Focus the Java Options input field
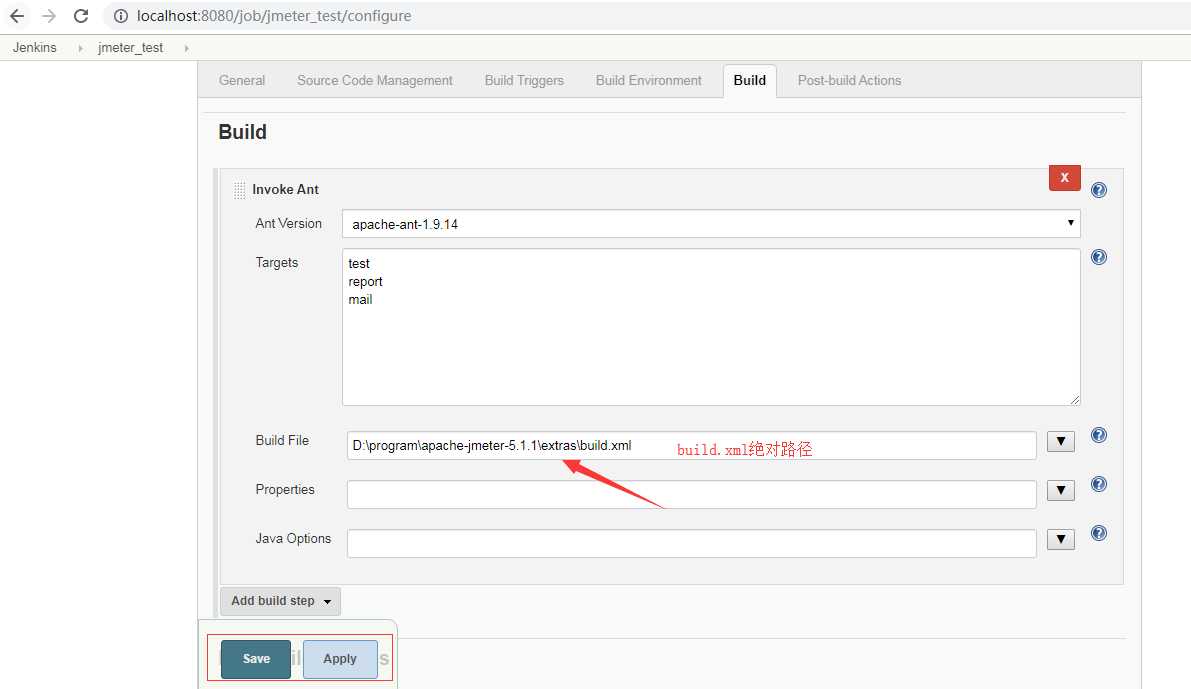This screenshot has width=1191, height=689. 691,543
